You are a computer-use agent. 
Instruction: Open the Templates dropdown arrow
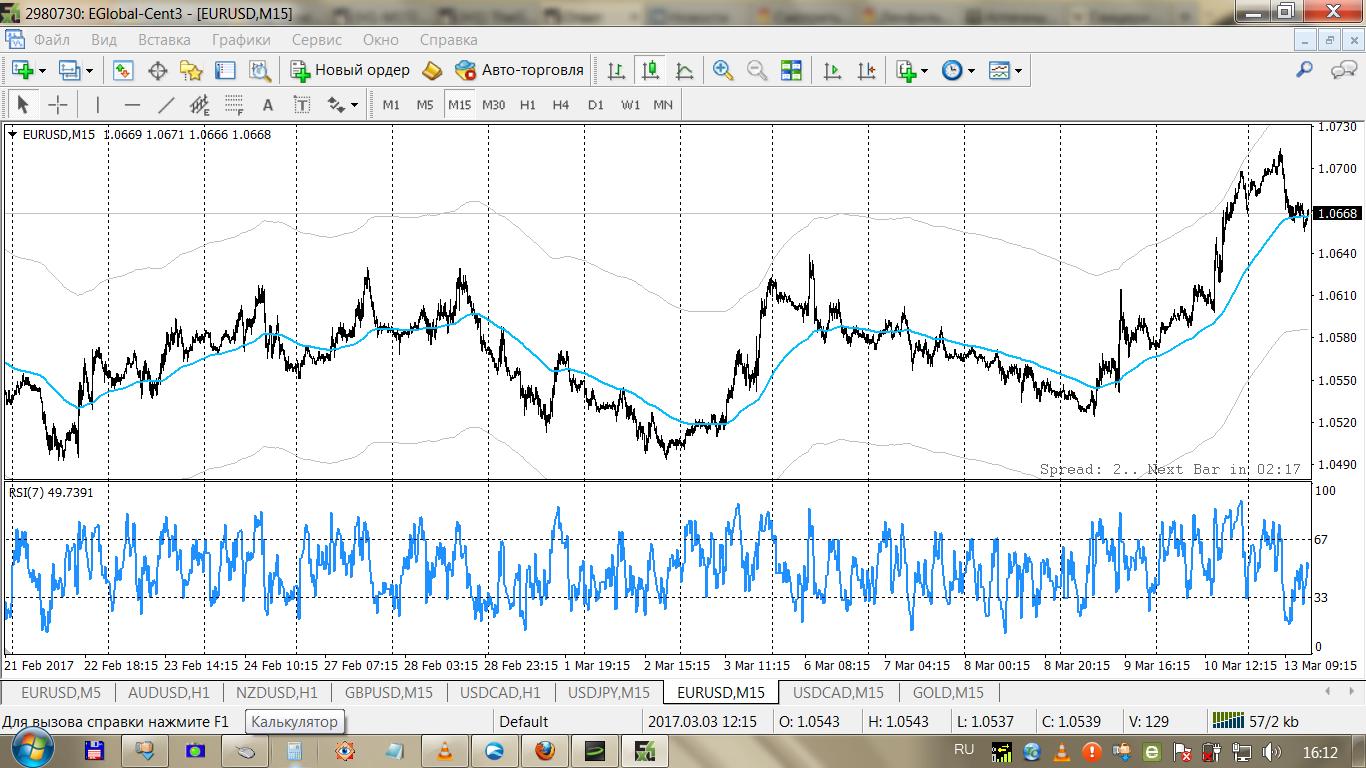pos(1018,71)
